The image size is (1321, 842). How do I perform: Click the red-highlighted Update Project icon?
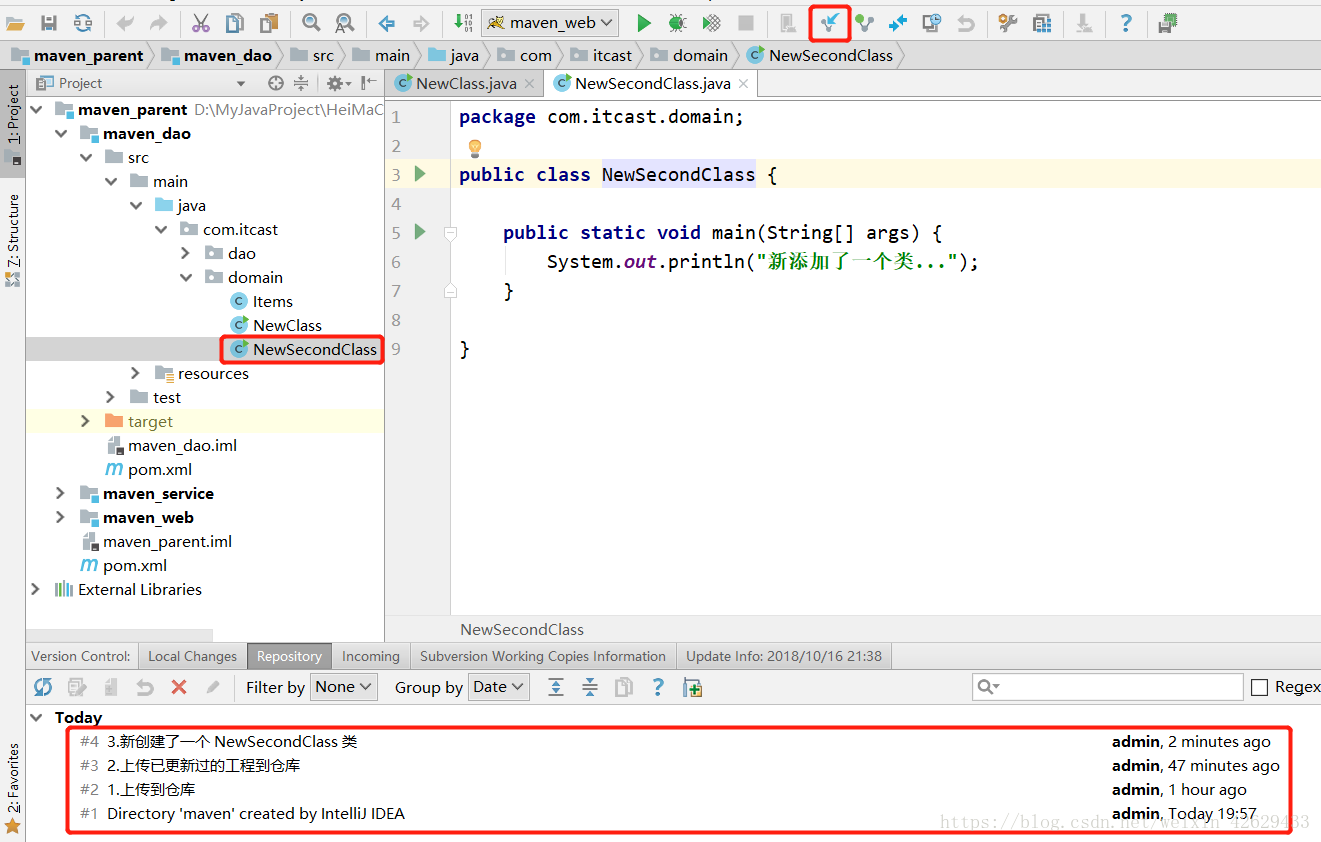[x=829, y=23]
